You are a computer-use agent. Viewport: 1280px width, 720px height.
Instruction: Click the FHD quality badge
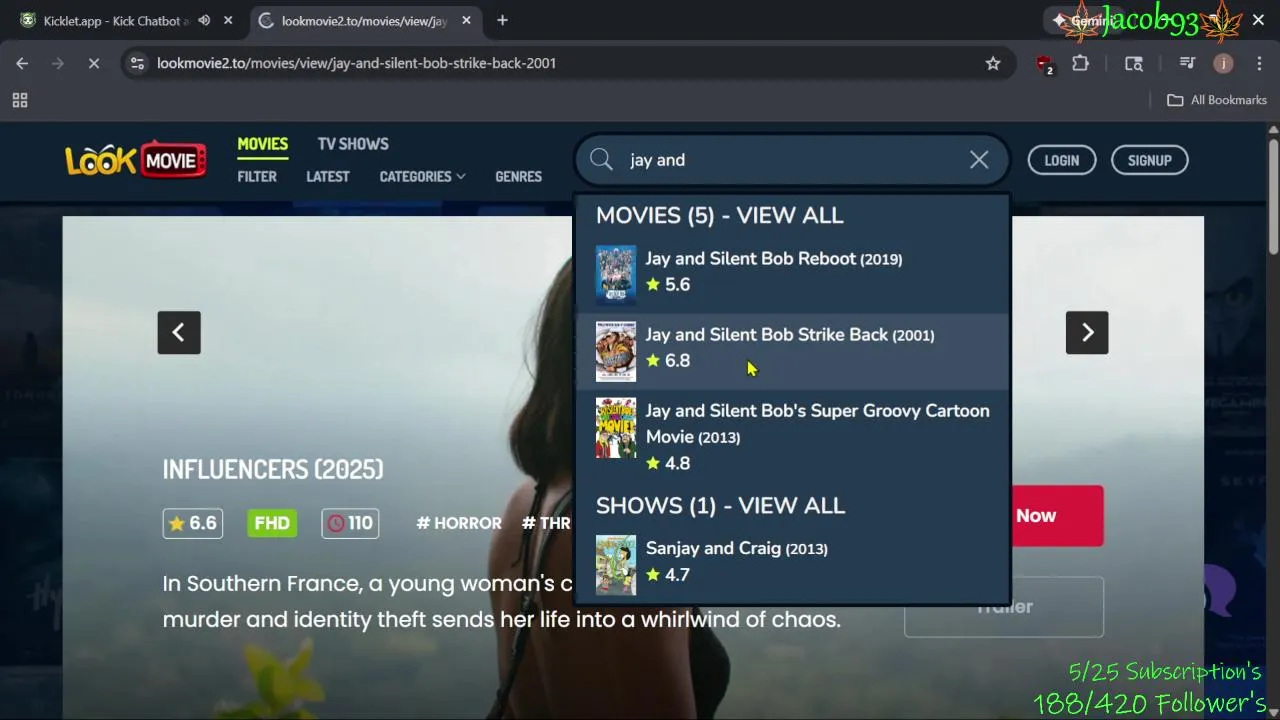point(272,523)
